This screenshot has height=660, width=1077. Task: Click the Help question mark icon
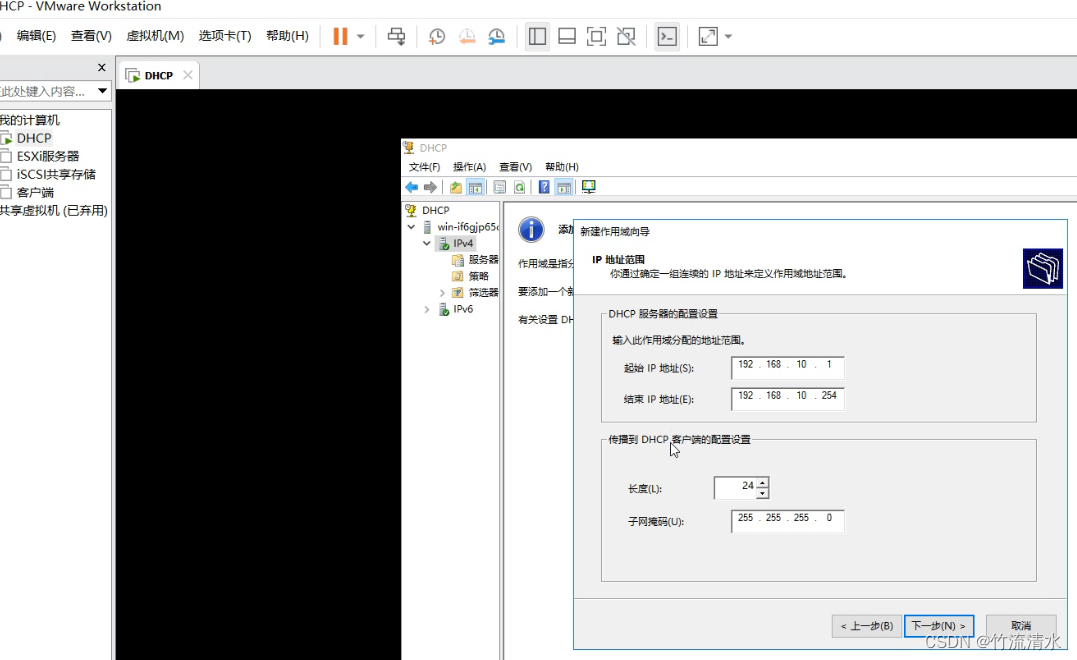click(x=544, y=187)
